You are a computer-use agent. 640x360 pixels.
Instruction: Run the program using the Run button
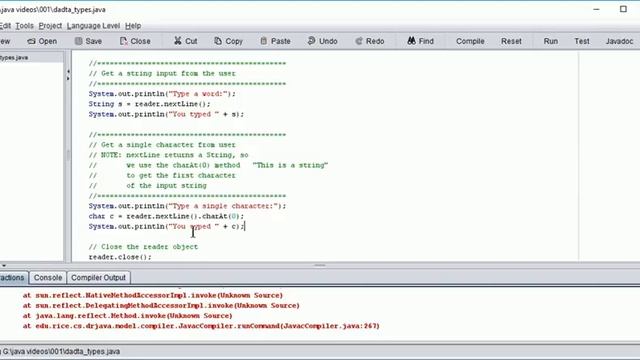[x=551, y=41]
